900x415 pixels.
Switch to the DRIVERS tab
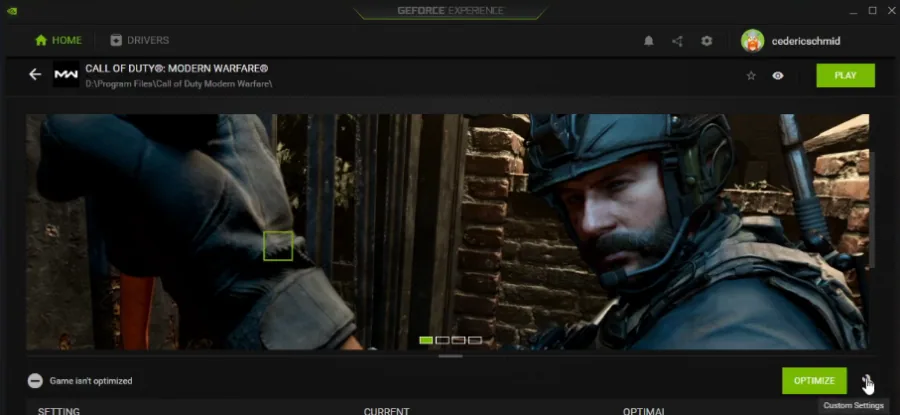139,40
